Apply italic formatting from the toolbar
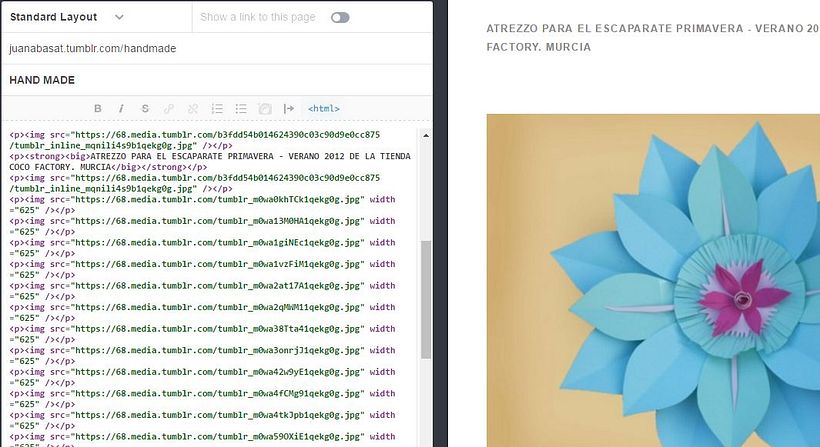The image size is (820, 447). (121, 108)
